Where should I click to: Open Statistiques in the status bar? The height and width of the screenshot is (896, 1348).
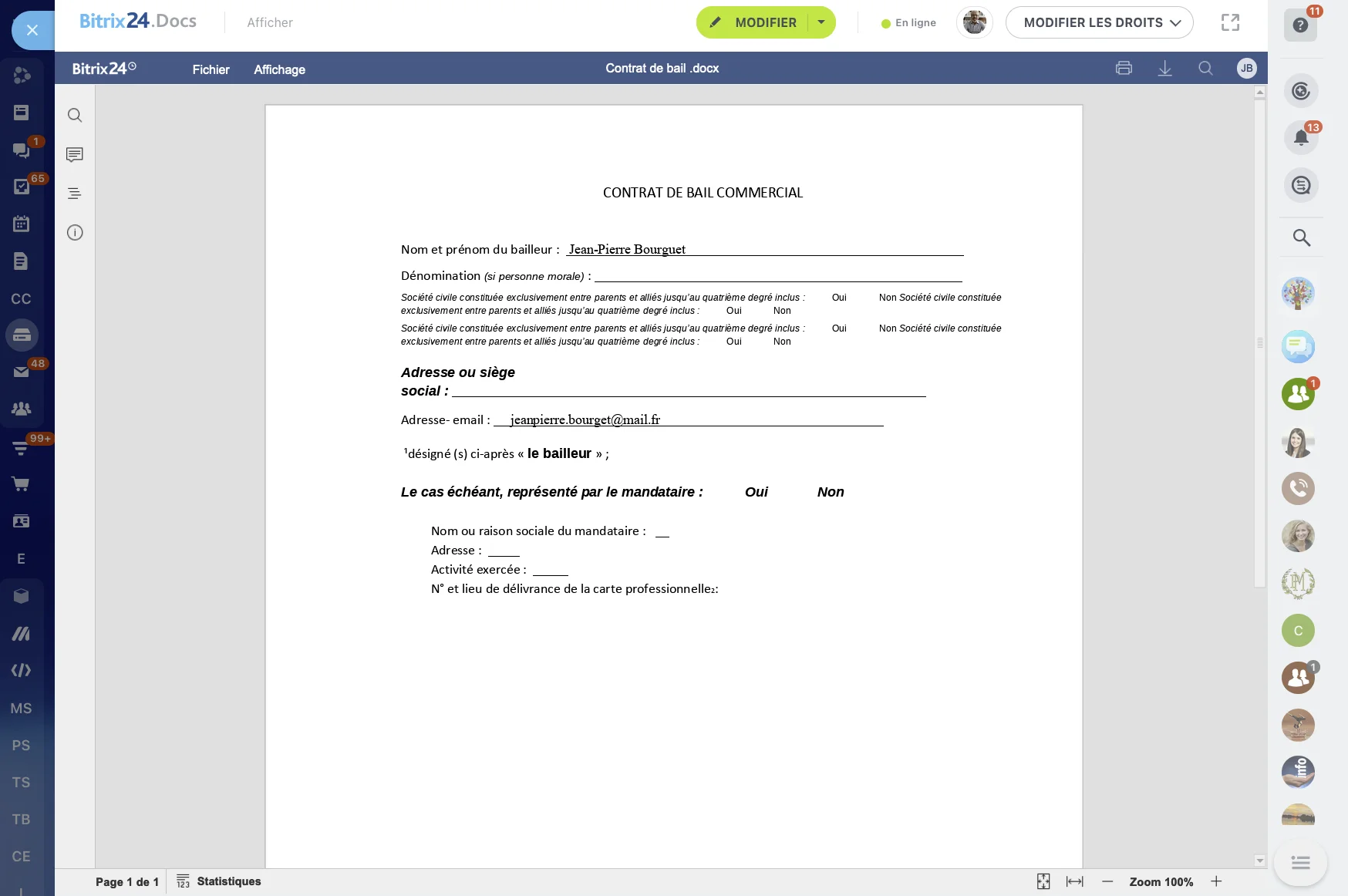(x=219, y=881)
